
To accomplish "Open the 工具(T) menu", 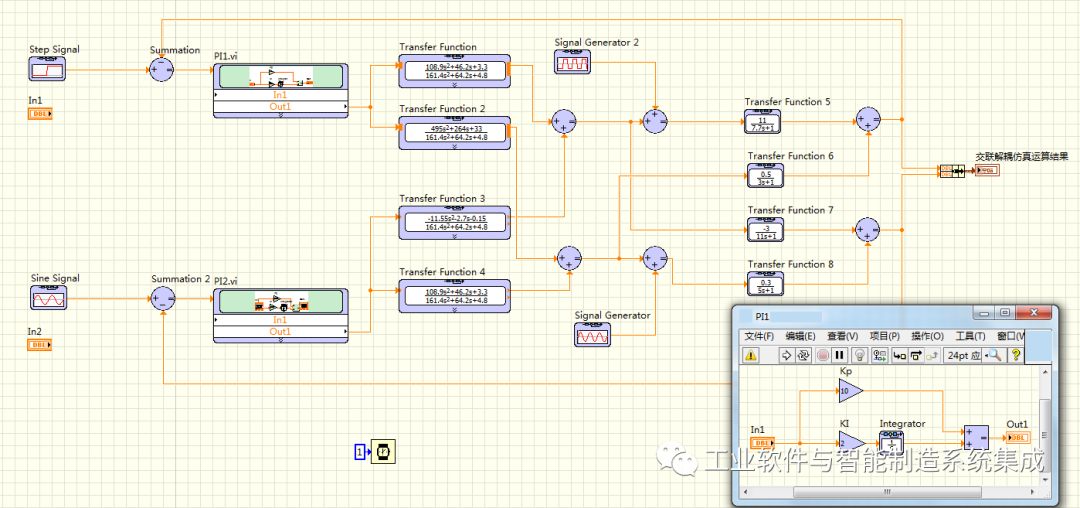I will tap(970, 336).
